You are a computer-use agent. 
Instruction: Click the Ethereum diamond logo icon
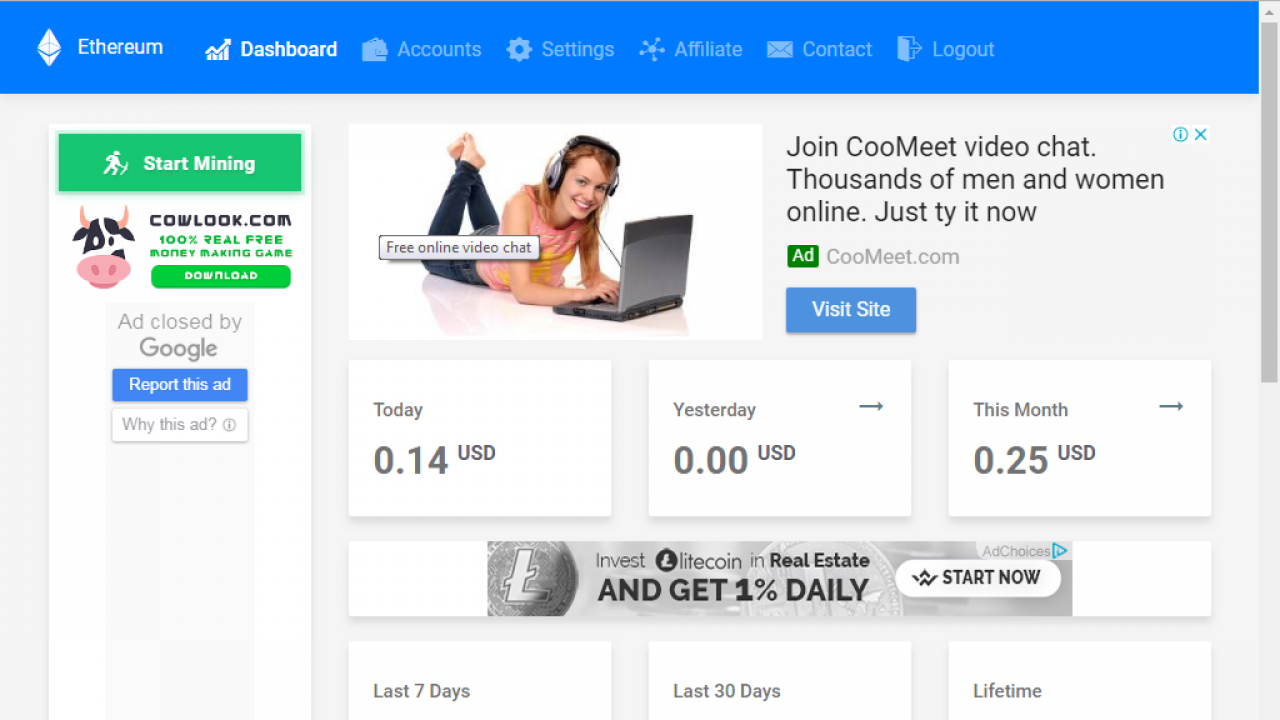point(49,47)
